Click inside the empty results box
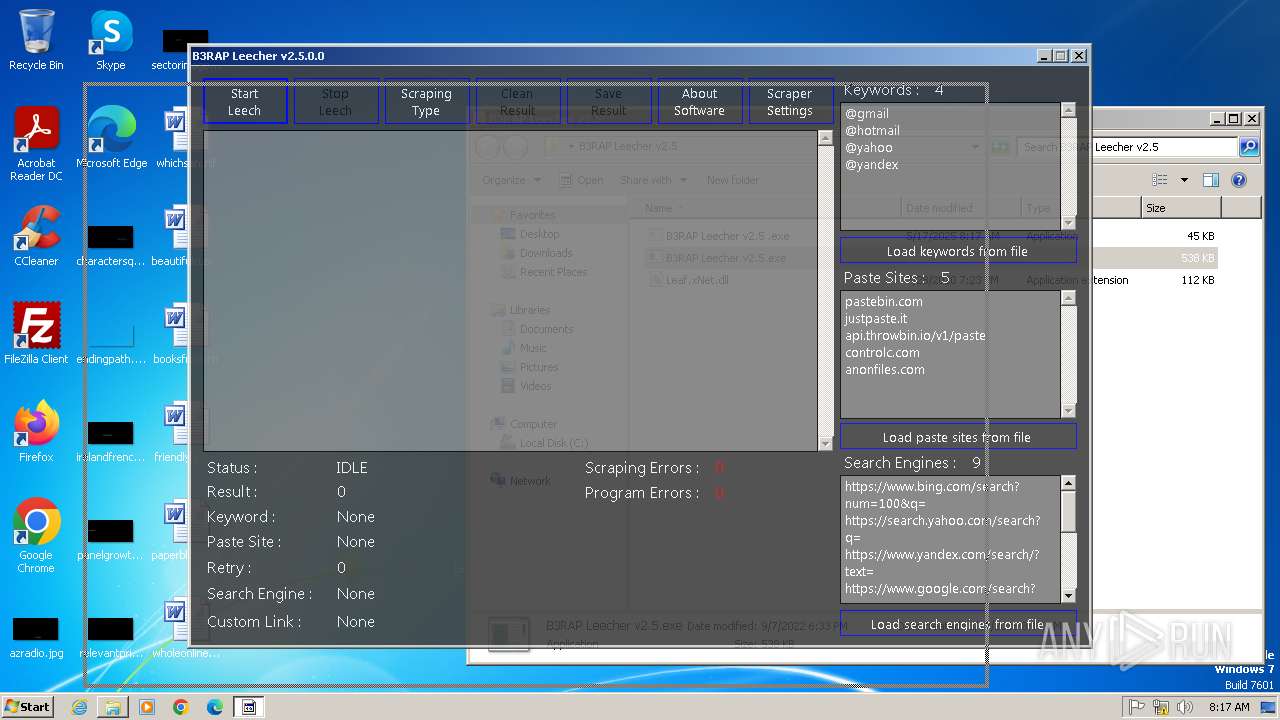Screen dimensions: 1280x720 511,290
